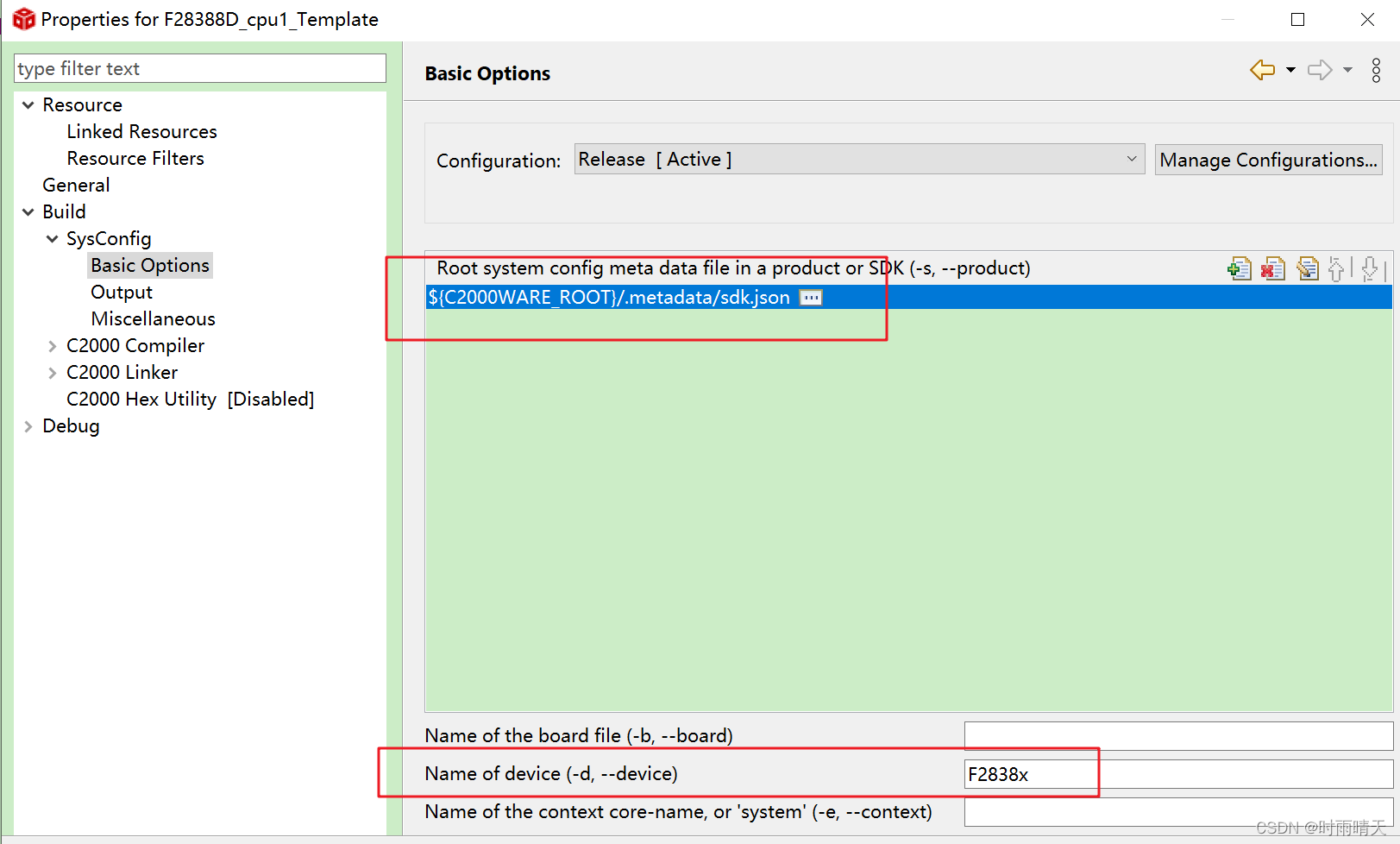The height and width of the screenshot is (844, 1400).
Task: Close the Properties dialog
Action: [x=1367, y=19]
